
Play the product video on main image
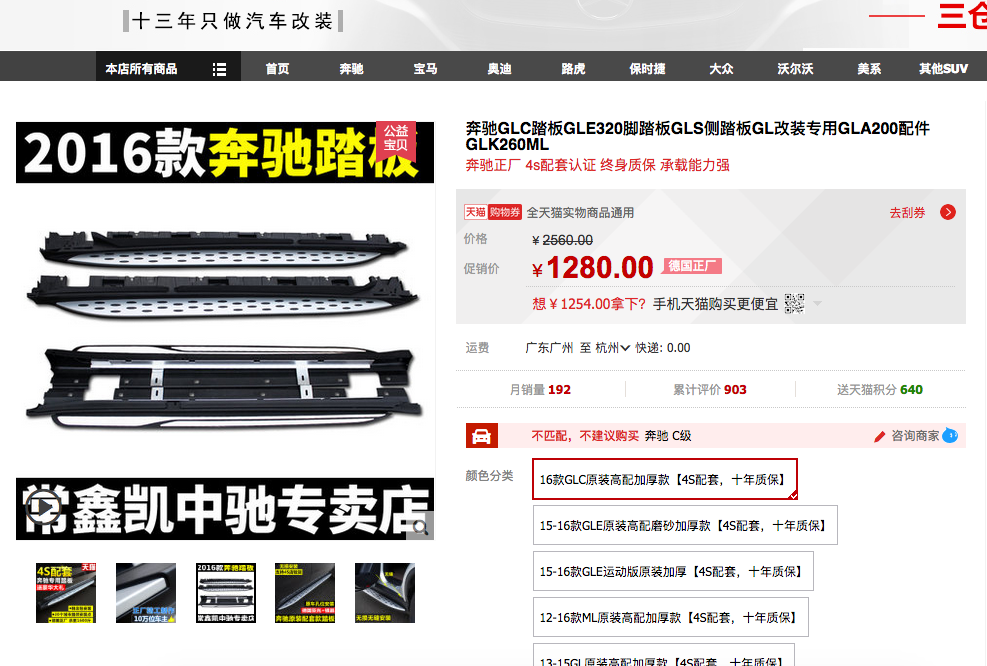coord(43,507)
